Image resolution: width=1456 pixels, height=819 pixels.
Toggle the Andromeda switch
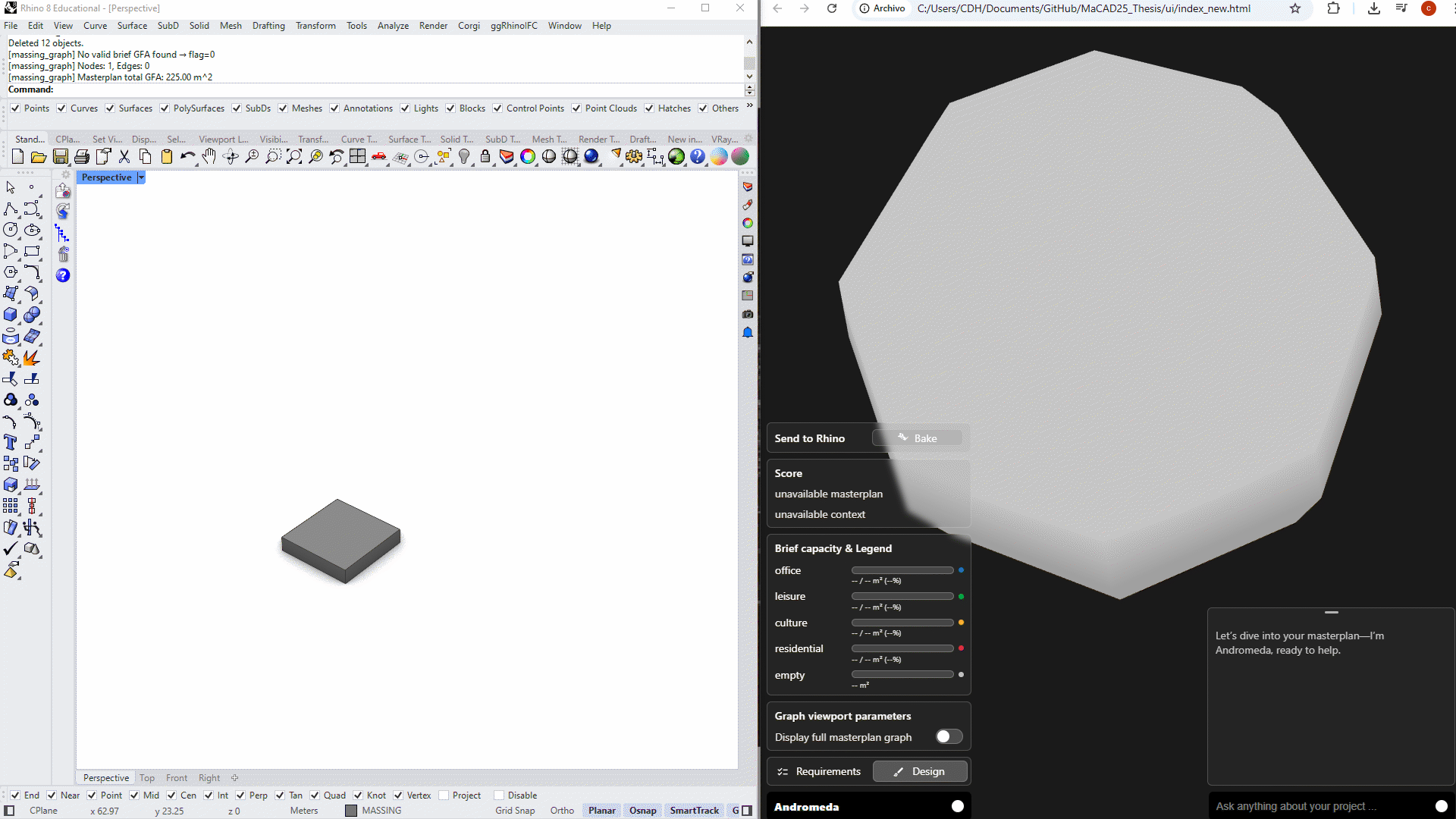(x=957, y=807)
